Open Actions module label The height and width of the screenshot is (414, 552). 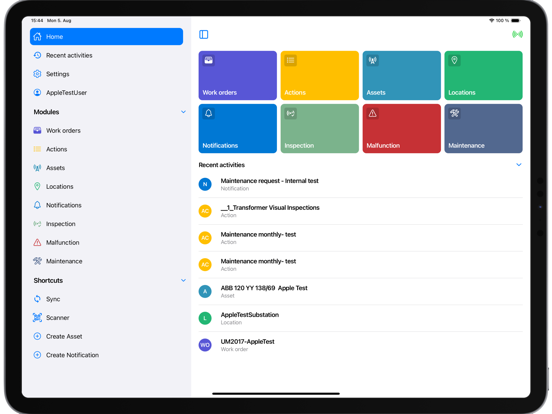pyautogui.click(x=57, y=149)
